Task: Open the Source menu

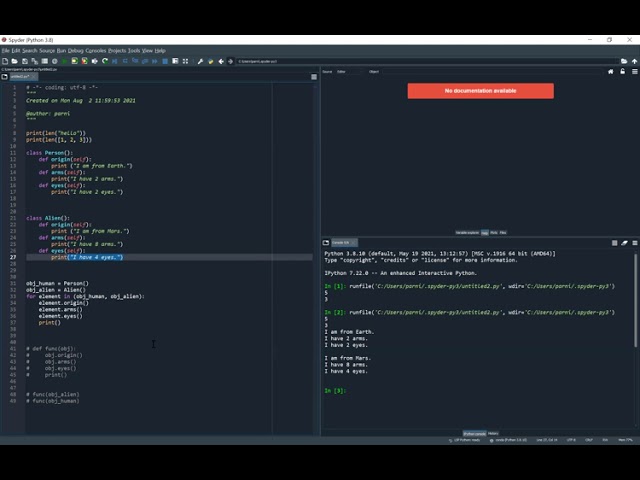Action: pos(47,51)
